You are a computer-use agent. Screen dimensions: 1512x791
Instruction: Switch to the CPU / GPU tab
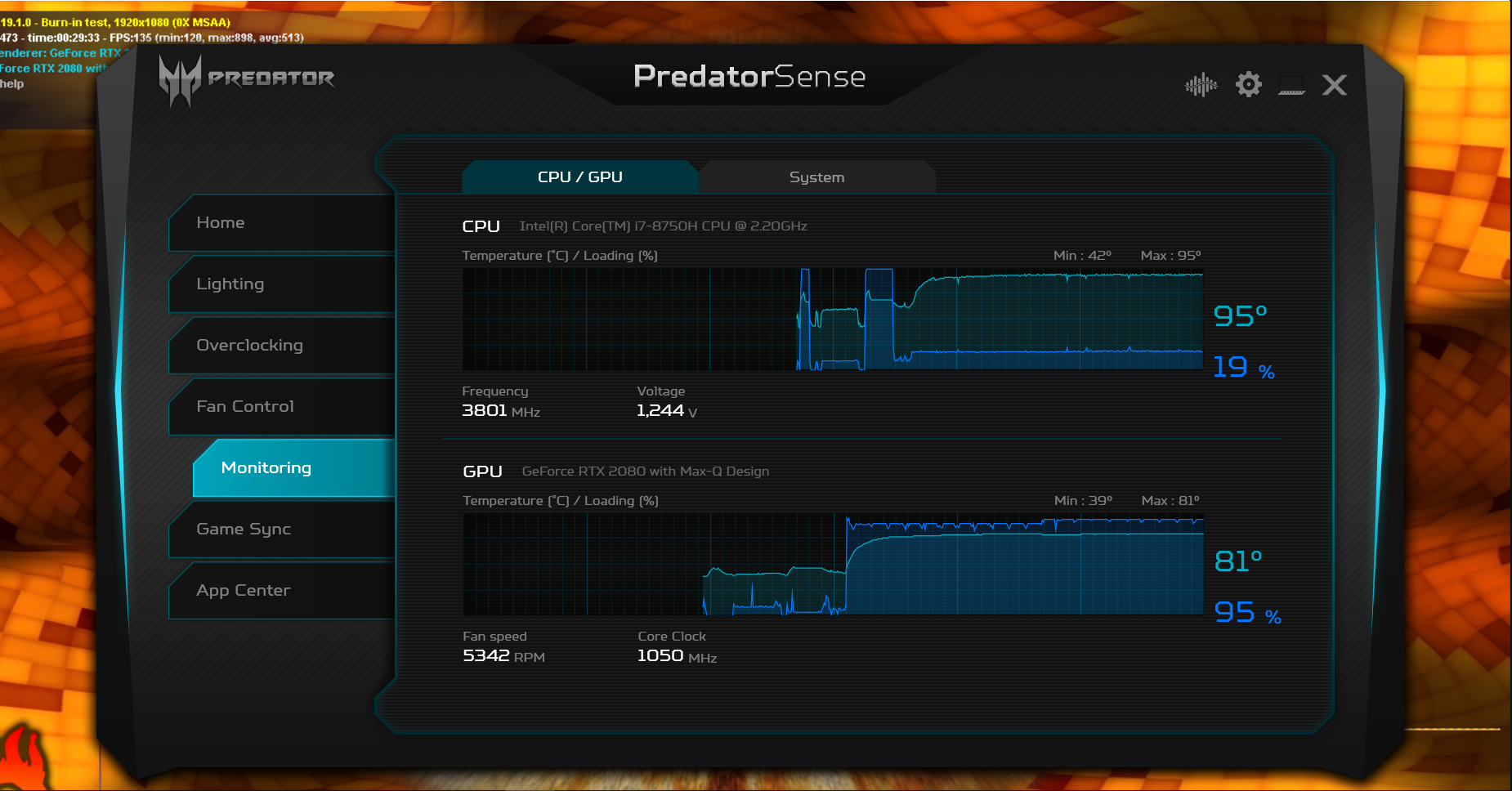pyautogui.click(x=580, y=177)
